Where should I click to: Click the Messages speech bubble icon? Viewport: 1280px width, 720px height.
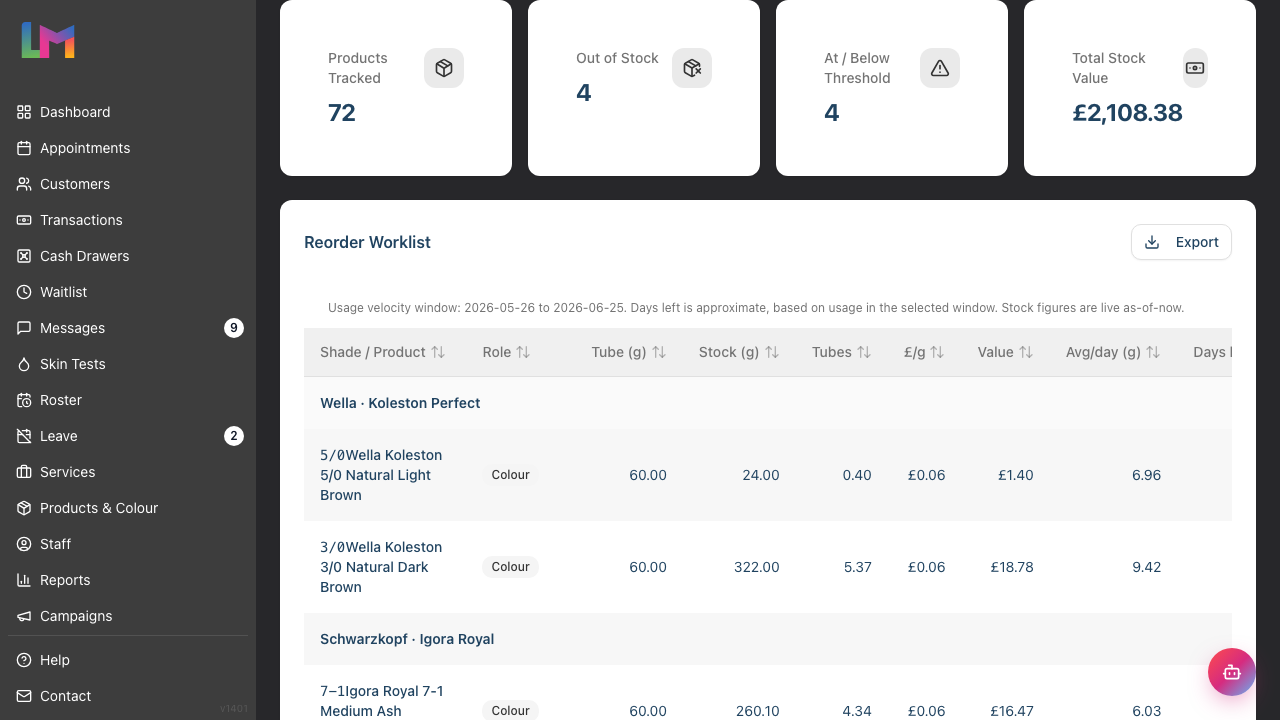pyautogui.click(x=24, y=328)
